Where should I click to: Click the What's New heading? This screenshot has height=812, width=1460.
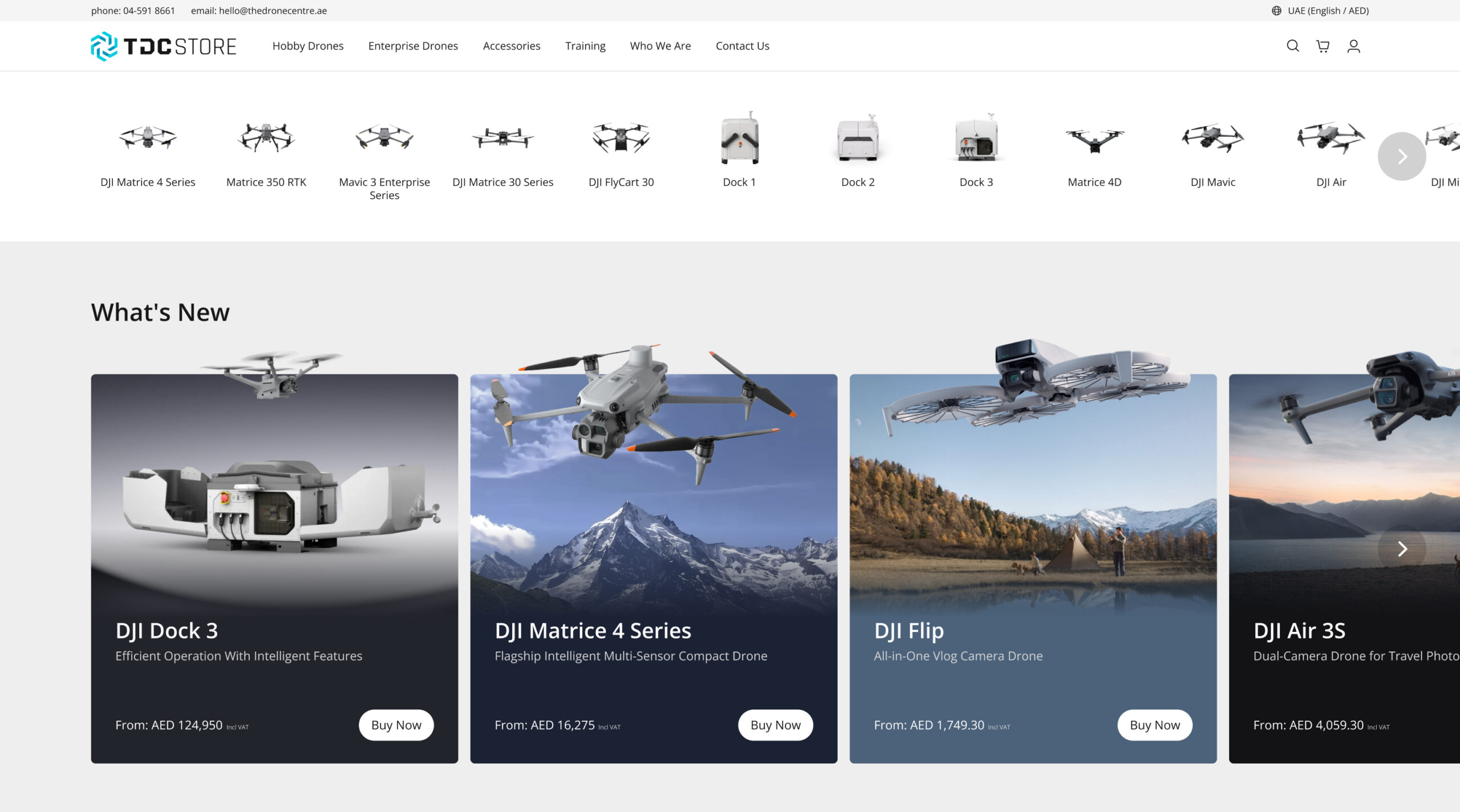point(160,312)
